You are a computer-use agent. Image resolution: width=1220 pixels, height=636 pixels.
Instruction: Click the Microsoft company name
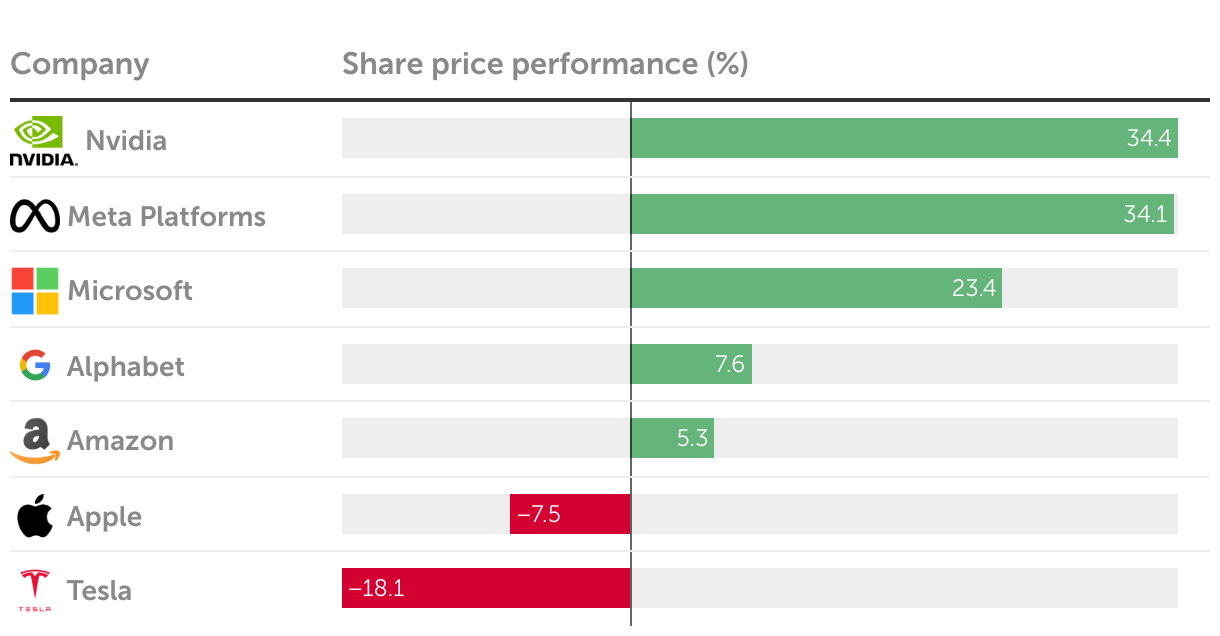tap(130, 291)
